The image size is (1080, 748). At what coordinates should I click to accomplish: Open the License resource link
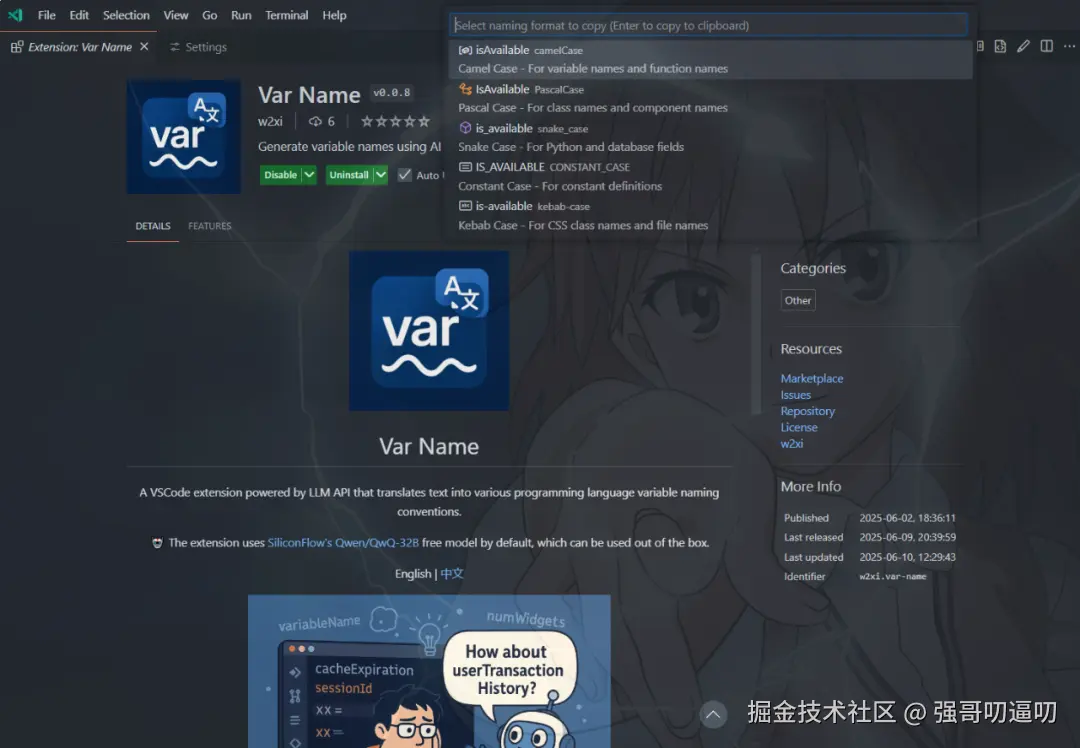click(x=799, y=427)
